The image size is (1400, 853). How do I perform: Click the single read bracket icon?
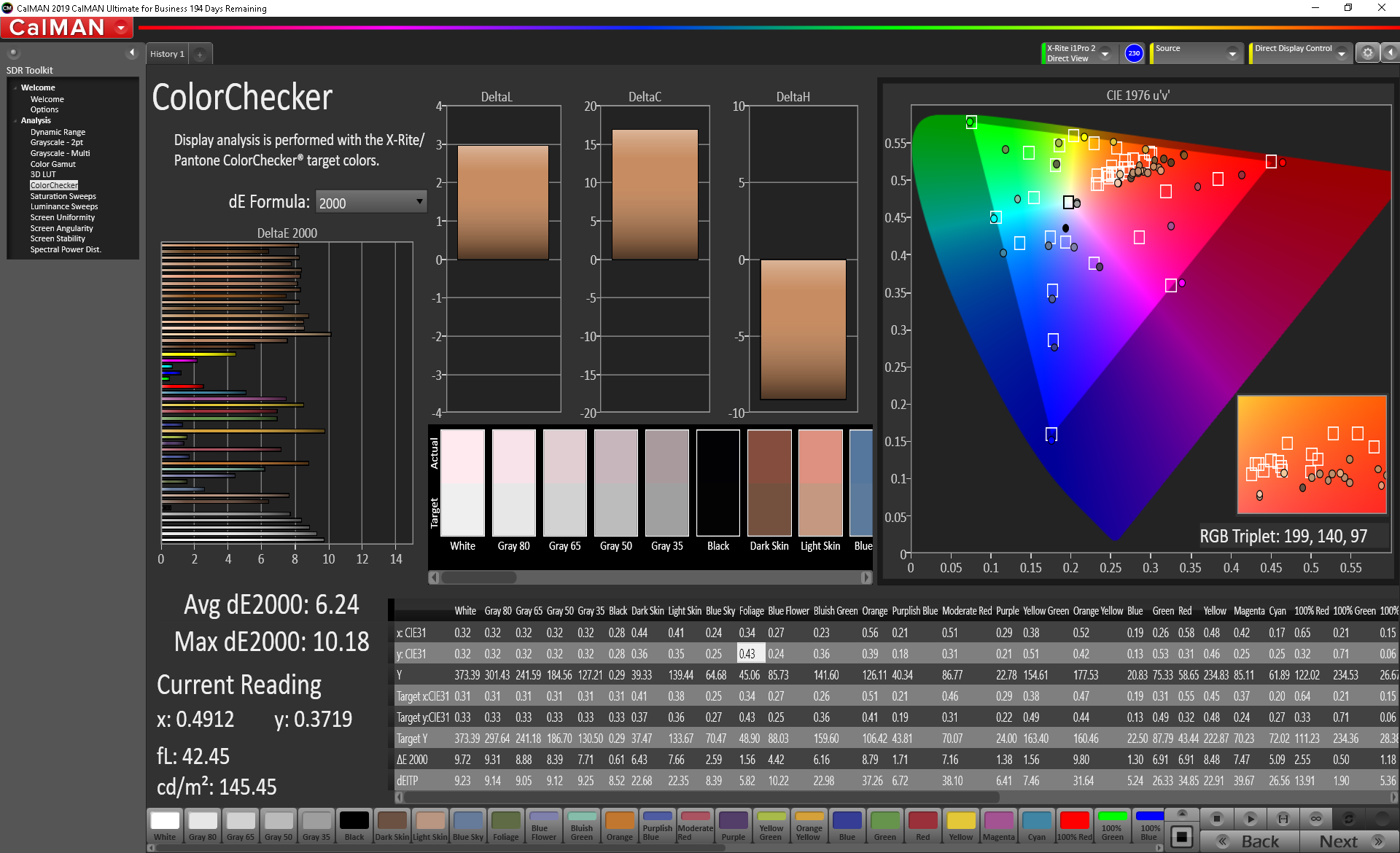coord(1283,819)
